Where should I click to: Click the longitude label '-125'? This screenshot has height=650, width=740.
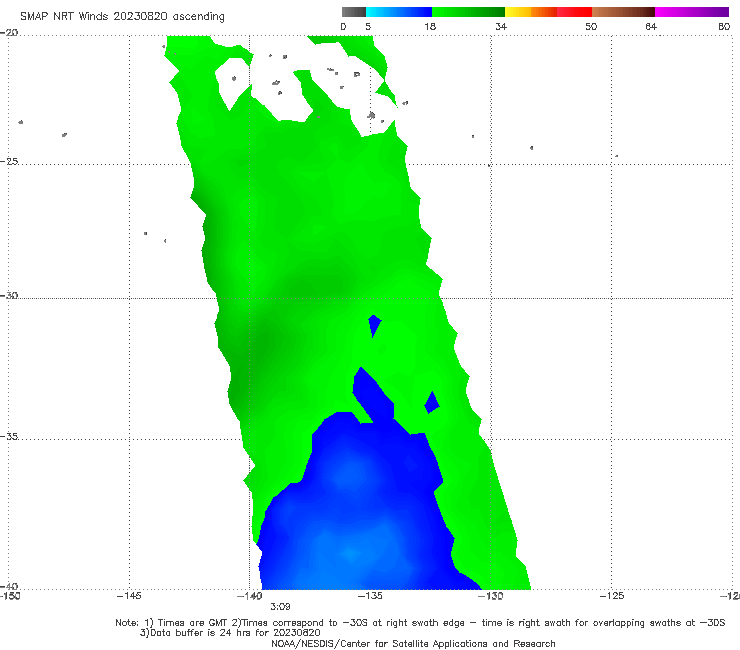(612, 596)
